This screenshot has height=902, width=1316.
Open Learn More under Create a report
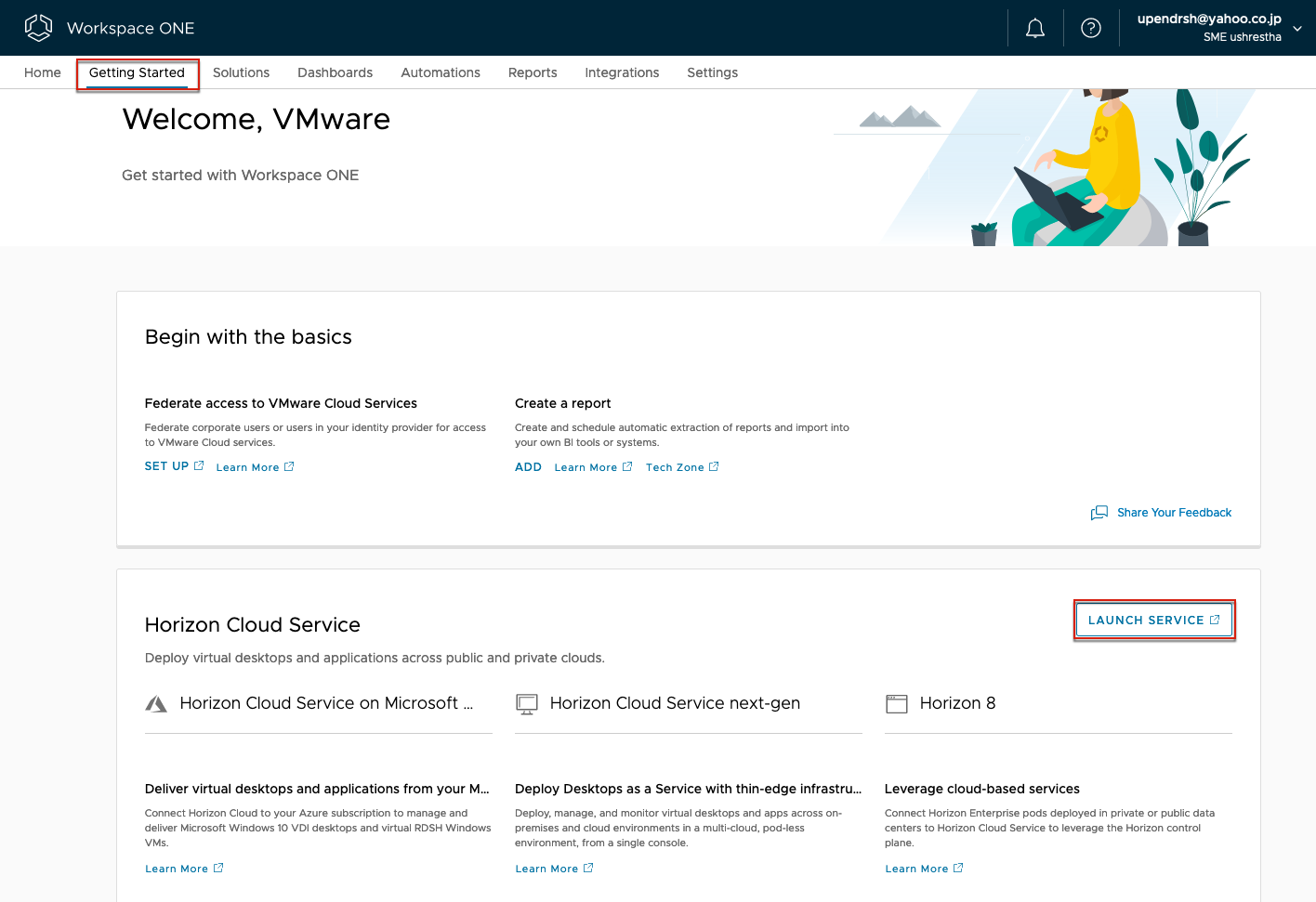tap(586, 467)
